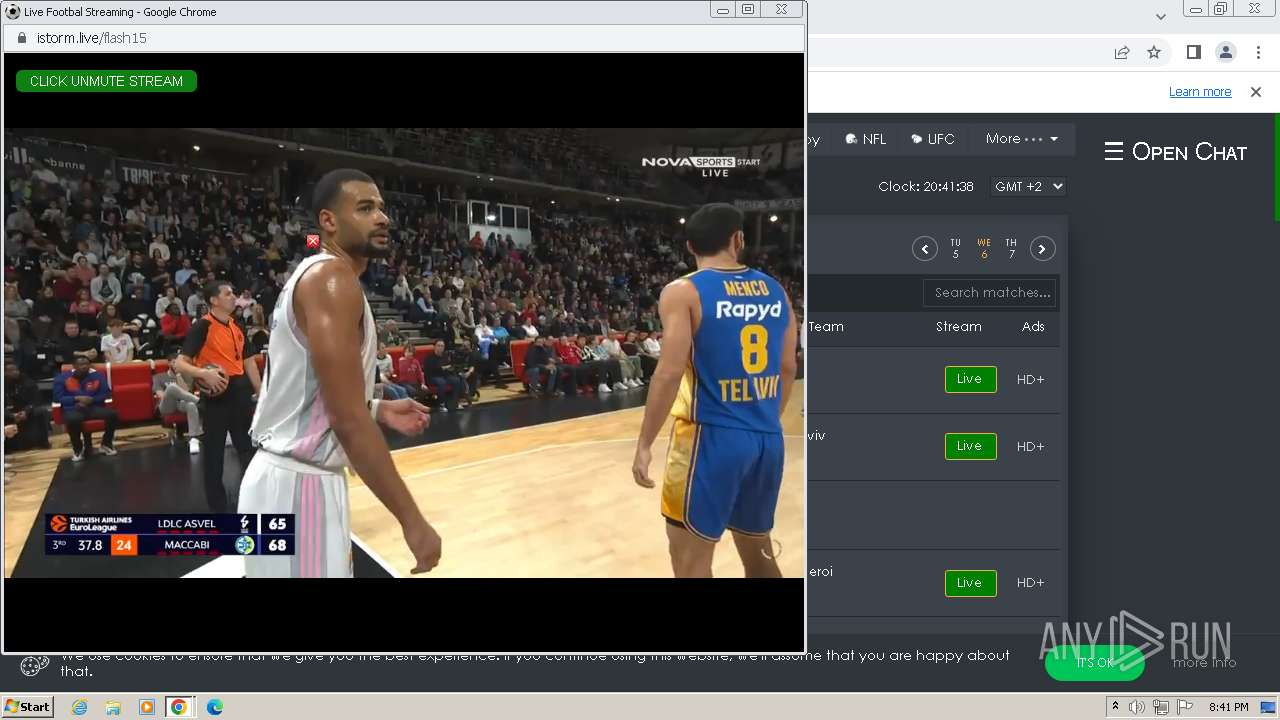Select Thursday 7 in the date picker
Image resolution: width=1280 pixels, height=720 pixels.
tap(1011, 249)
